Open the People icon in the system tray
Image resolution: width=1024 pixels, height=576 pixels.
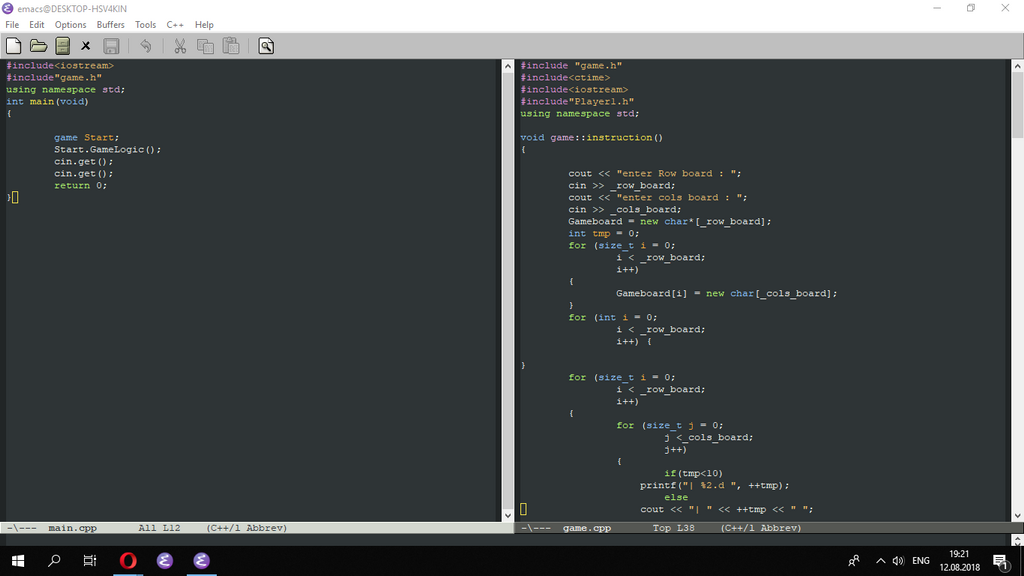(854, 561)
